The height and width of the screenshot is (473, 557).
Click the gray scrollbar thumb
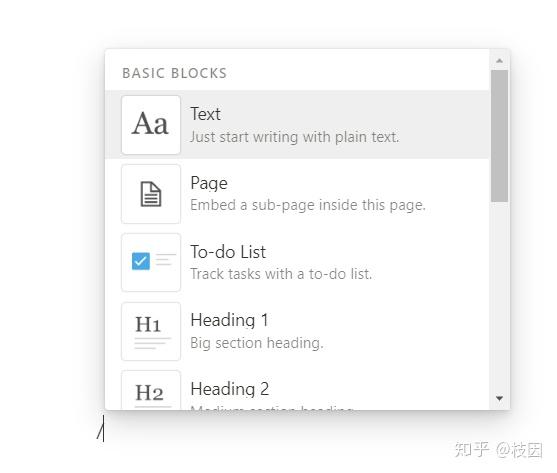(499, 136)
